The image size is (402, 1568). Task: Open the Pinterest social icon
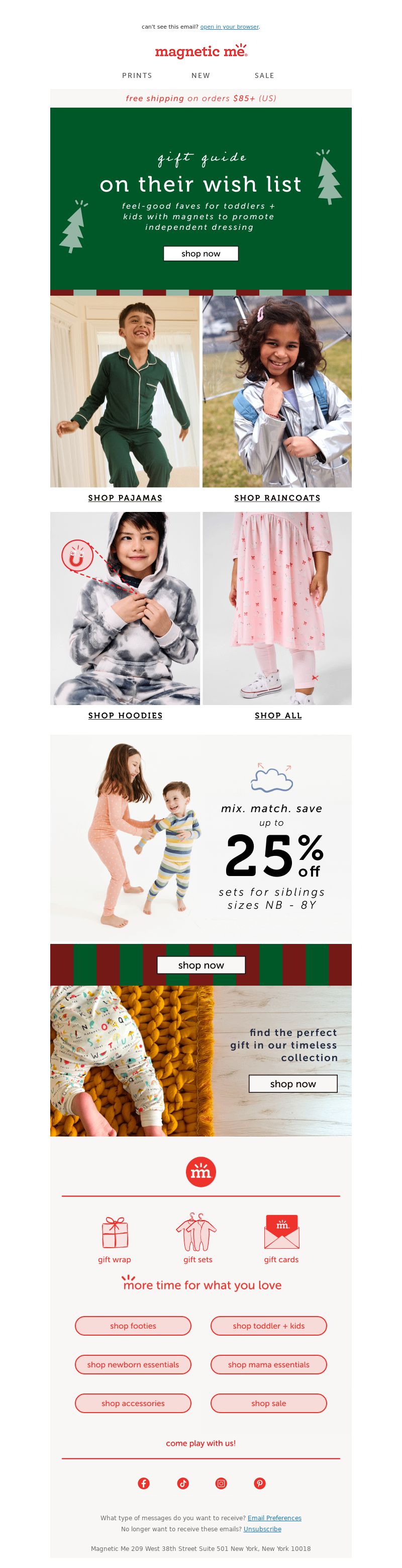260,1483
